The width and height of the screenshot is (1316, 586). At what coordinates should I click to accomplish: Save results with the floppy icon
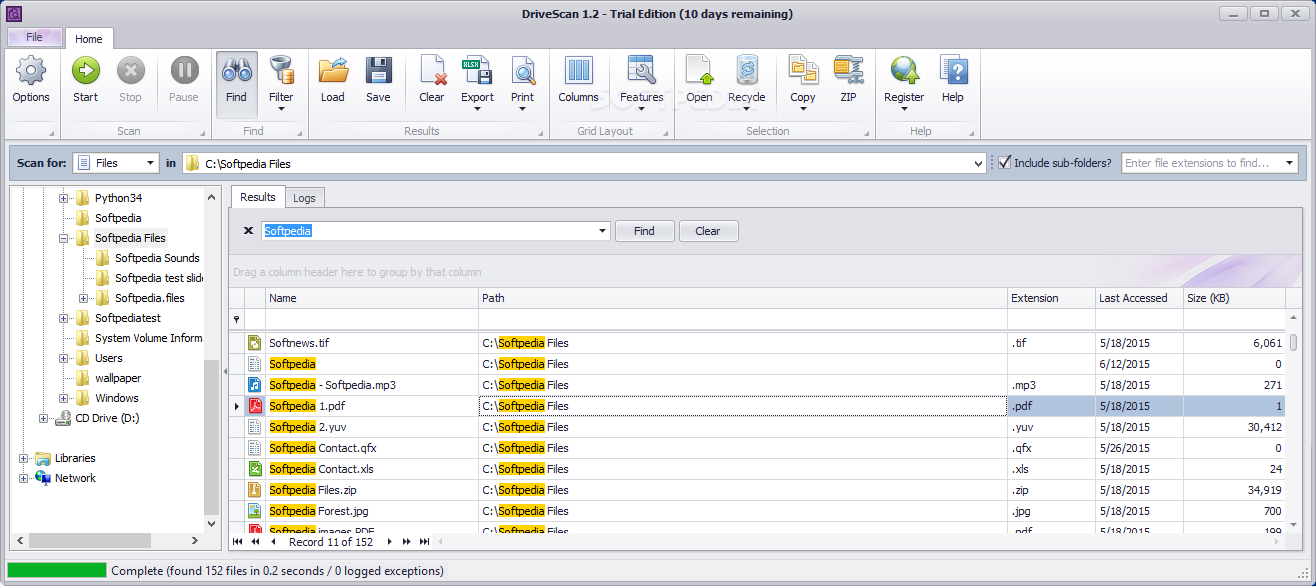[x=378, y=71]
